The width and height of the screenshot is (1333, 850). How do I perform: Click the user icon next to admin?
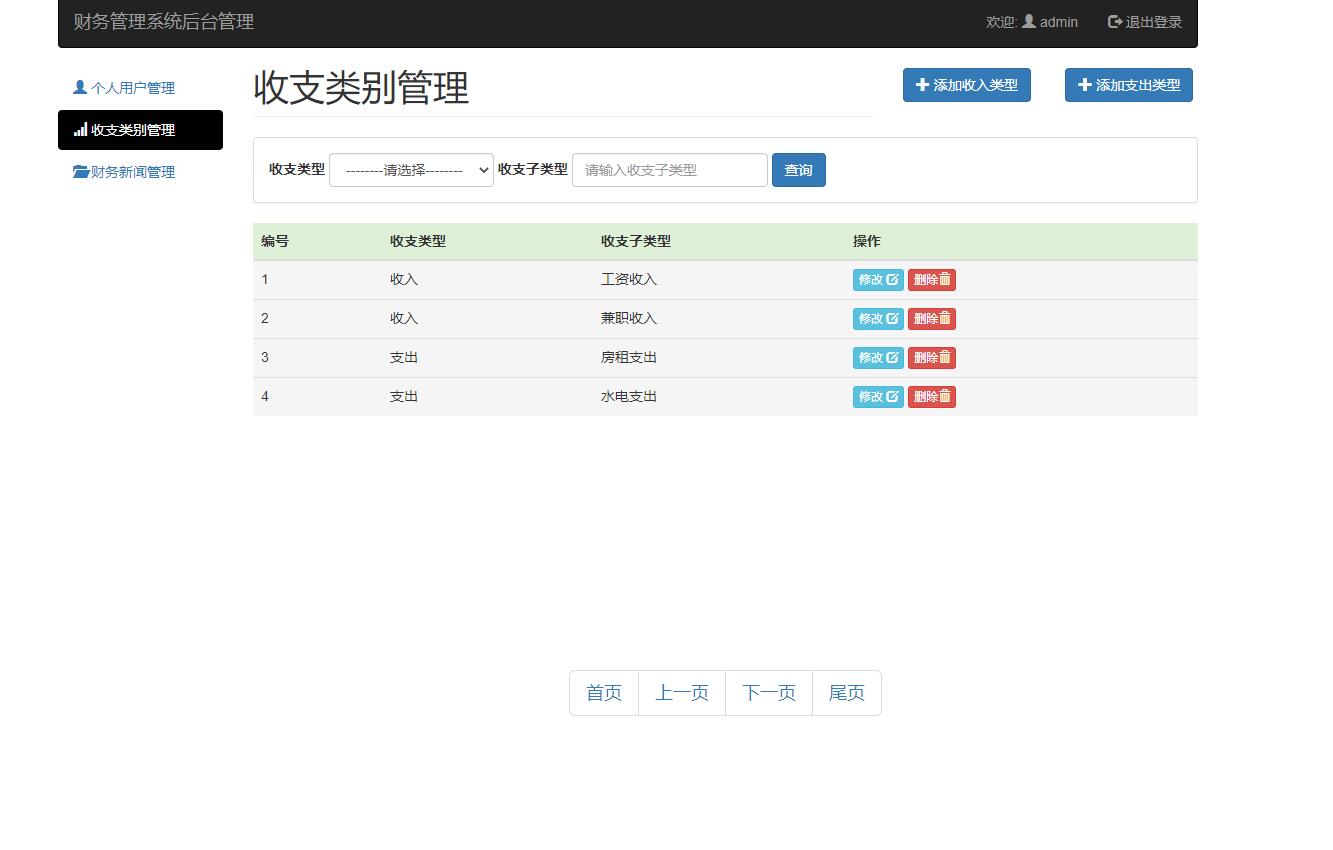coord(1029,21)
